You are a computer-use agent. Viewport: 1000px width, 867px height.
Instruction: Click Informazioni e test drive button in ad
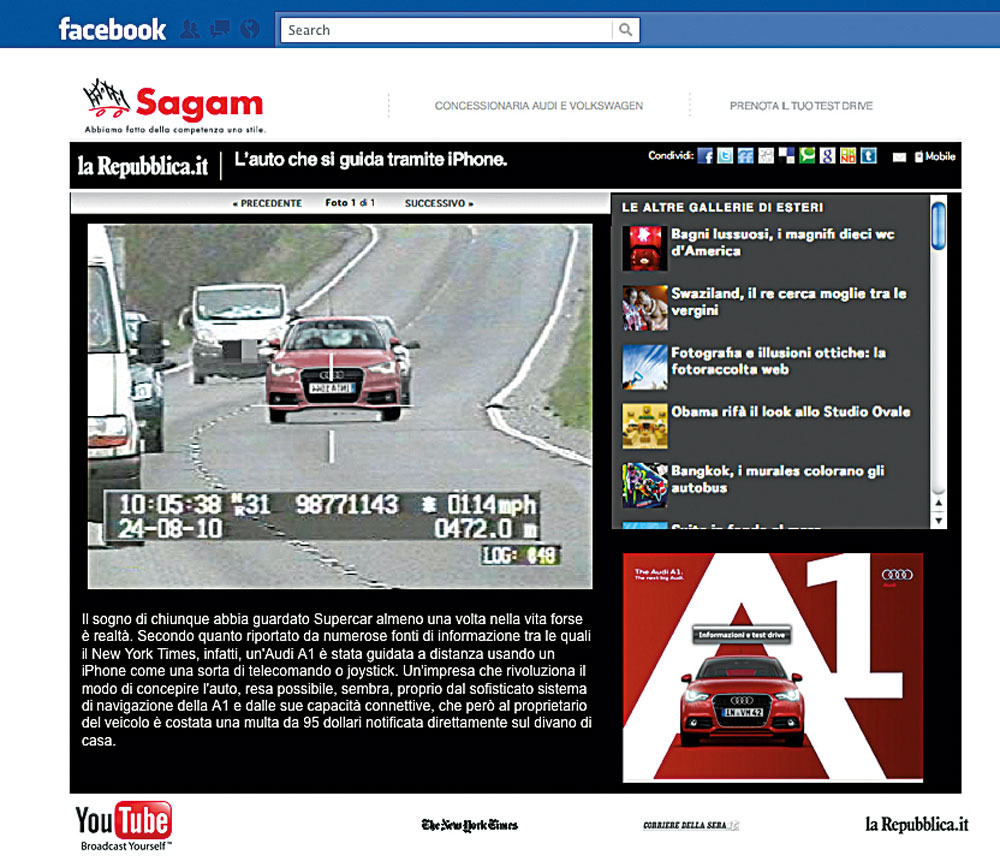[742, 635]
